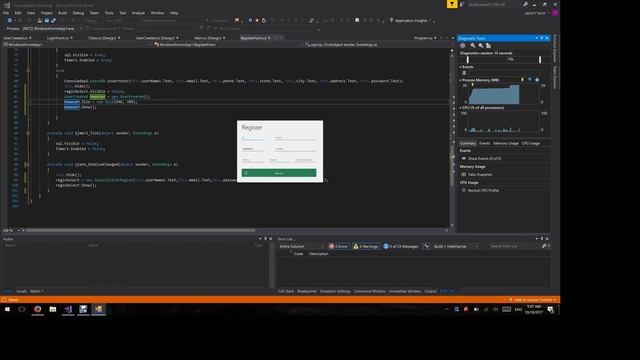Open the Application Insights toolbar dropdown
This screenshot has width=640, height=360.
coord(411,20)
